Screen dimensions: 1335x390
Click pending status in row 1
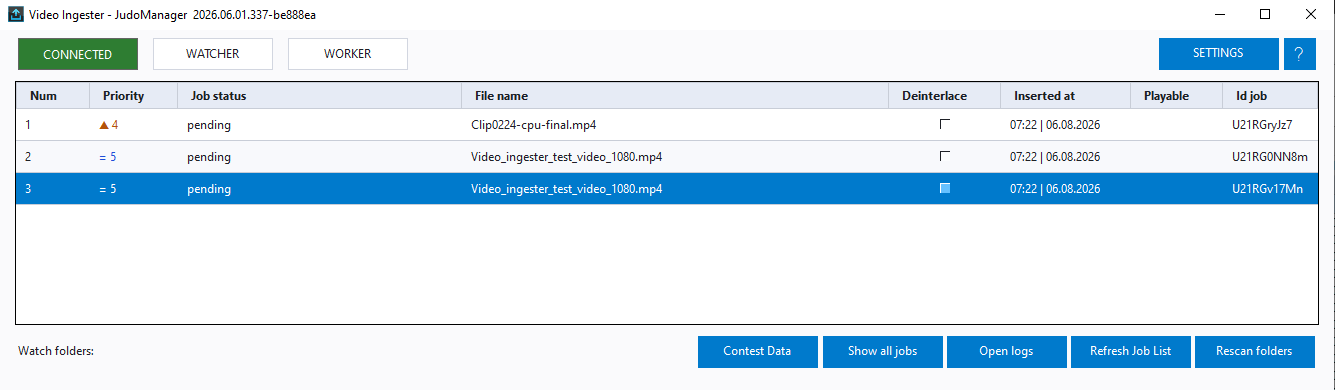[x=209, y=125]
